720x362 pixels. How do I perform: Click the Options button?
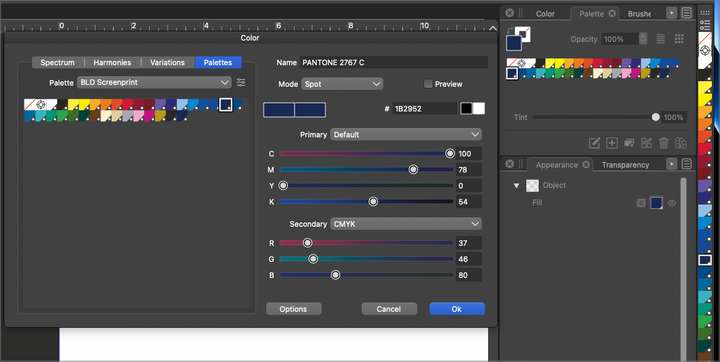293,309
